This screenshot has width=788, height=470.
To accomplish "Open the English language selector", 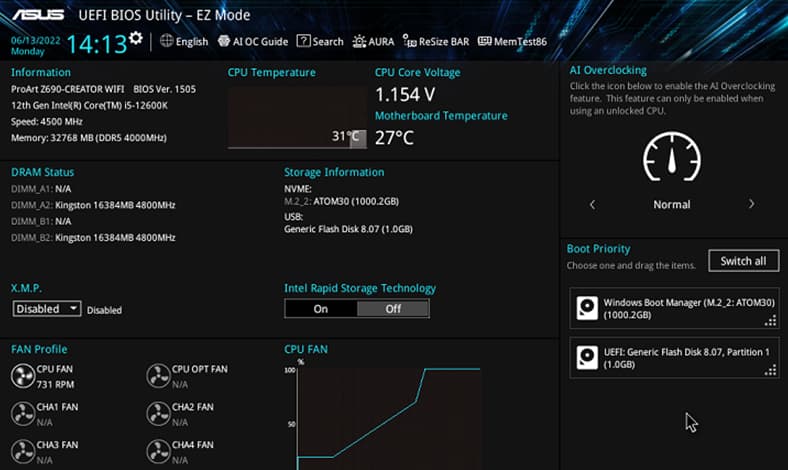I will click(184, 42).
